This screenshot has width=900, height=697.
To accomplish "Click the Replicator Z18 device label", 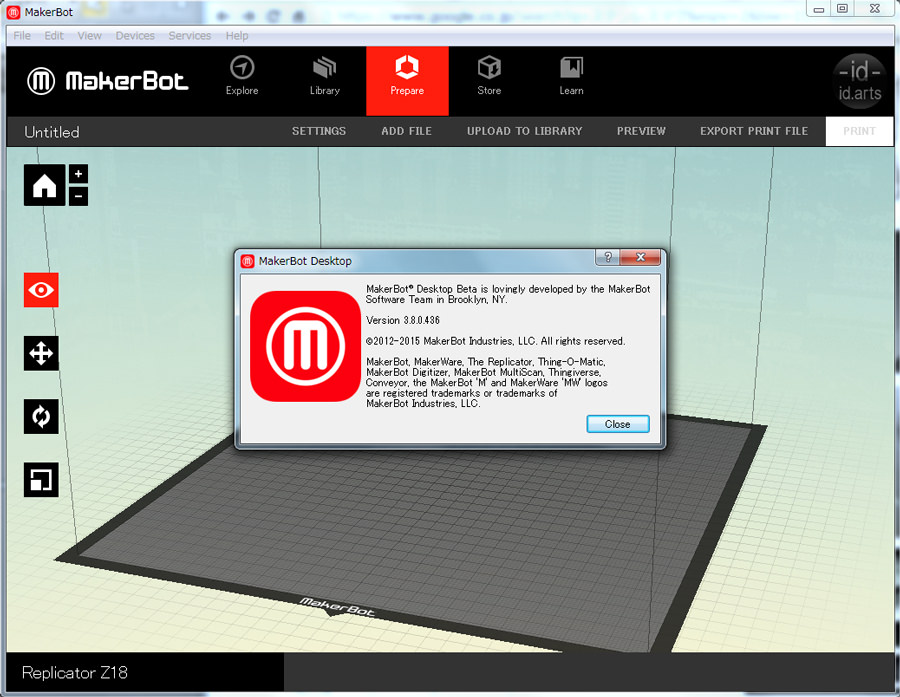I will click(x=75, y=672).
